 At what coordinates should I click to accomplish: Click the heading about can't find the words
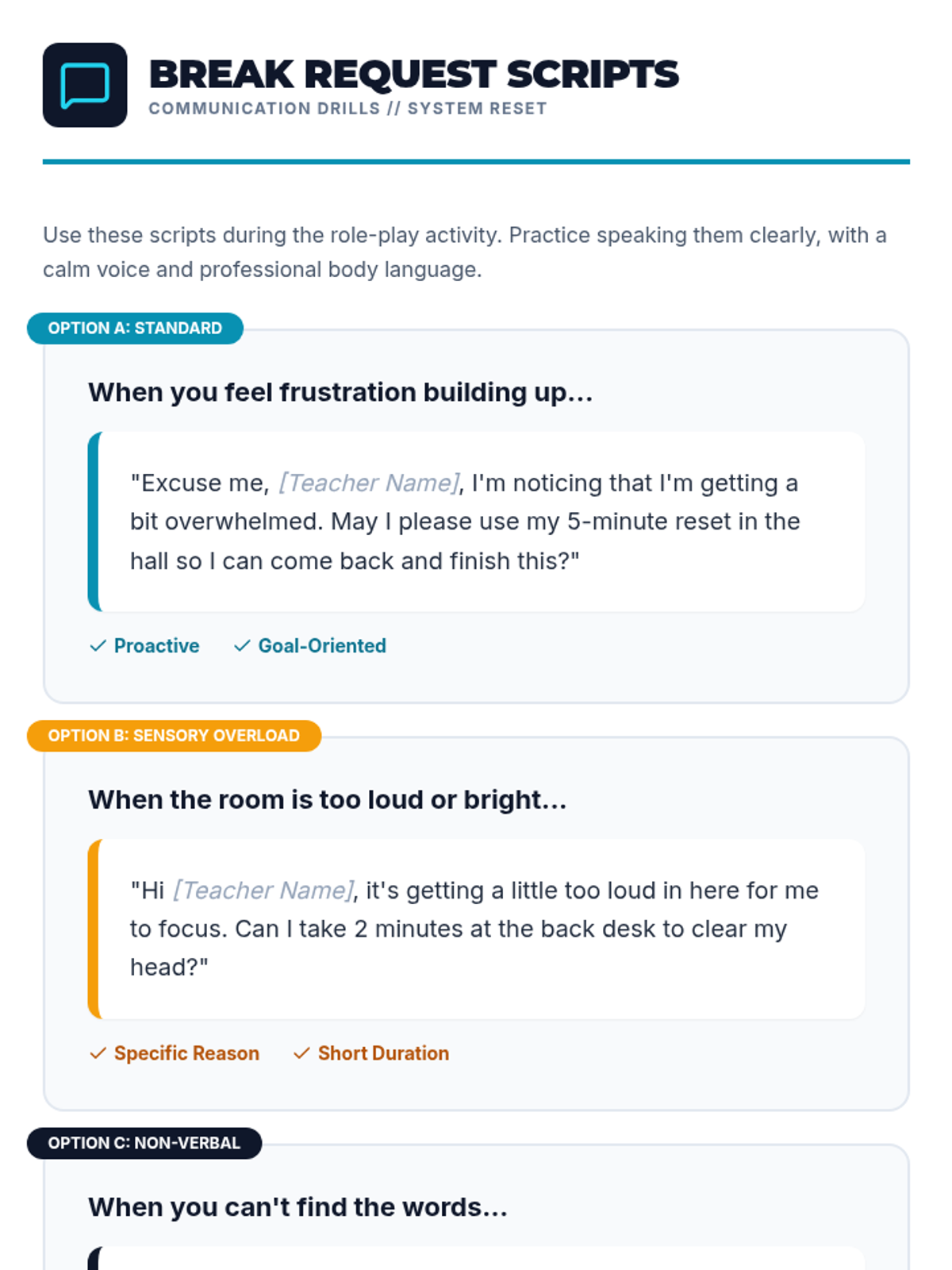[297, 1206]
